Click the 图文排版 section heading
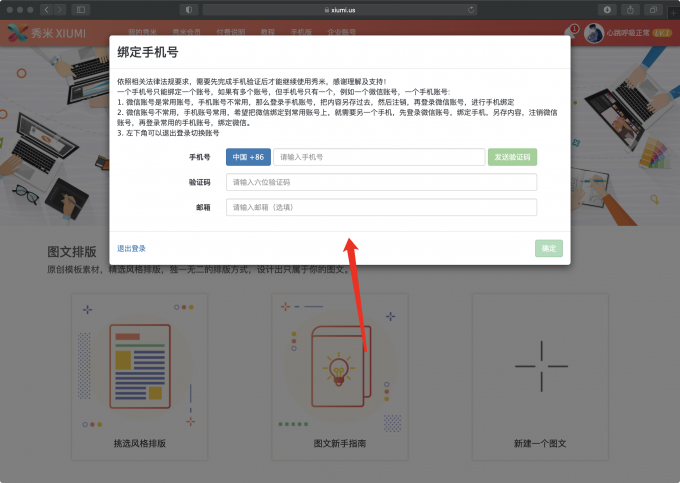 [x=72, y=251]
